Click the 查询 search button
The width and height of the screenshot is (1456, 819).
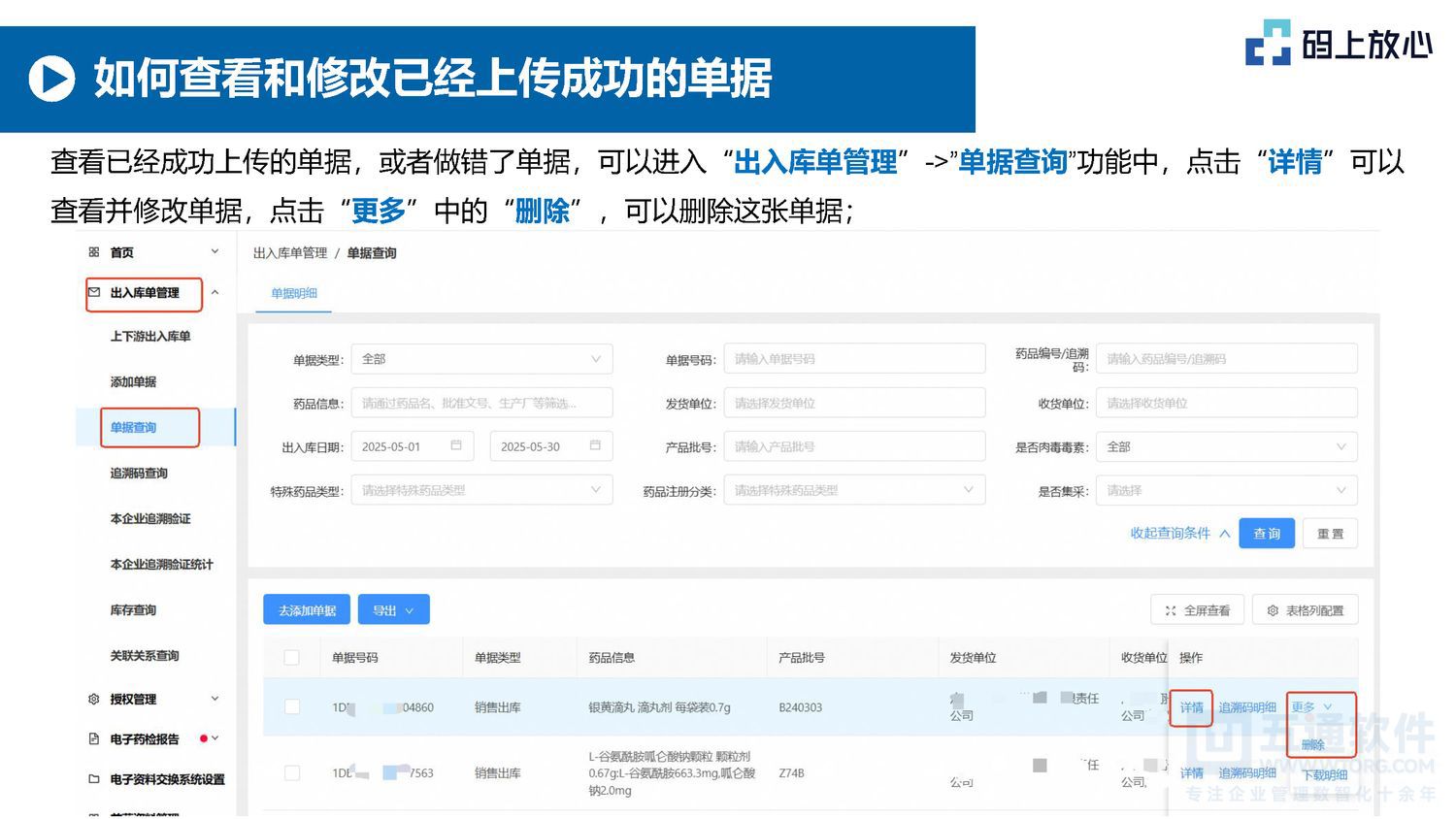pos(1267,533)
